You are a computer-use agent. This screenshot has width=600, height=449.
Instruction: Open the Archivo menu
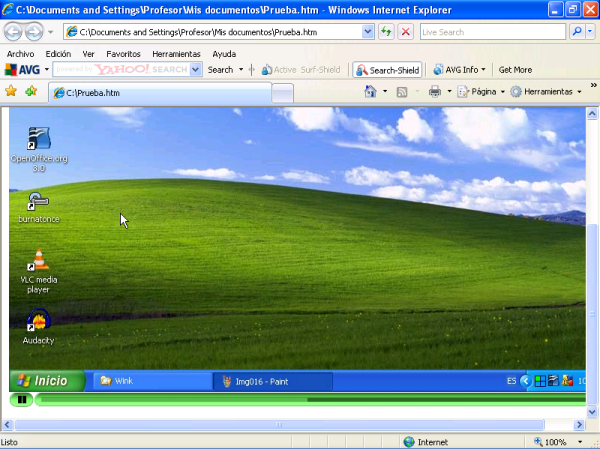(x=20, y=54)
